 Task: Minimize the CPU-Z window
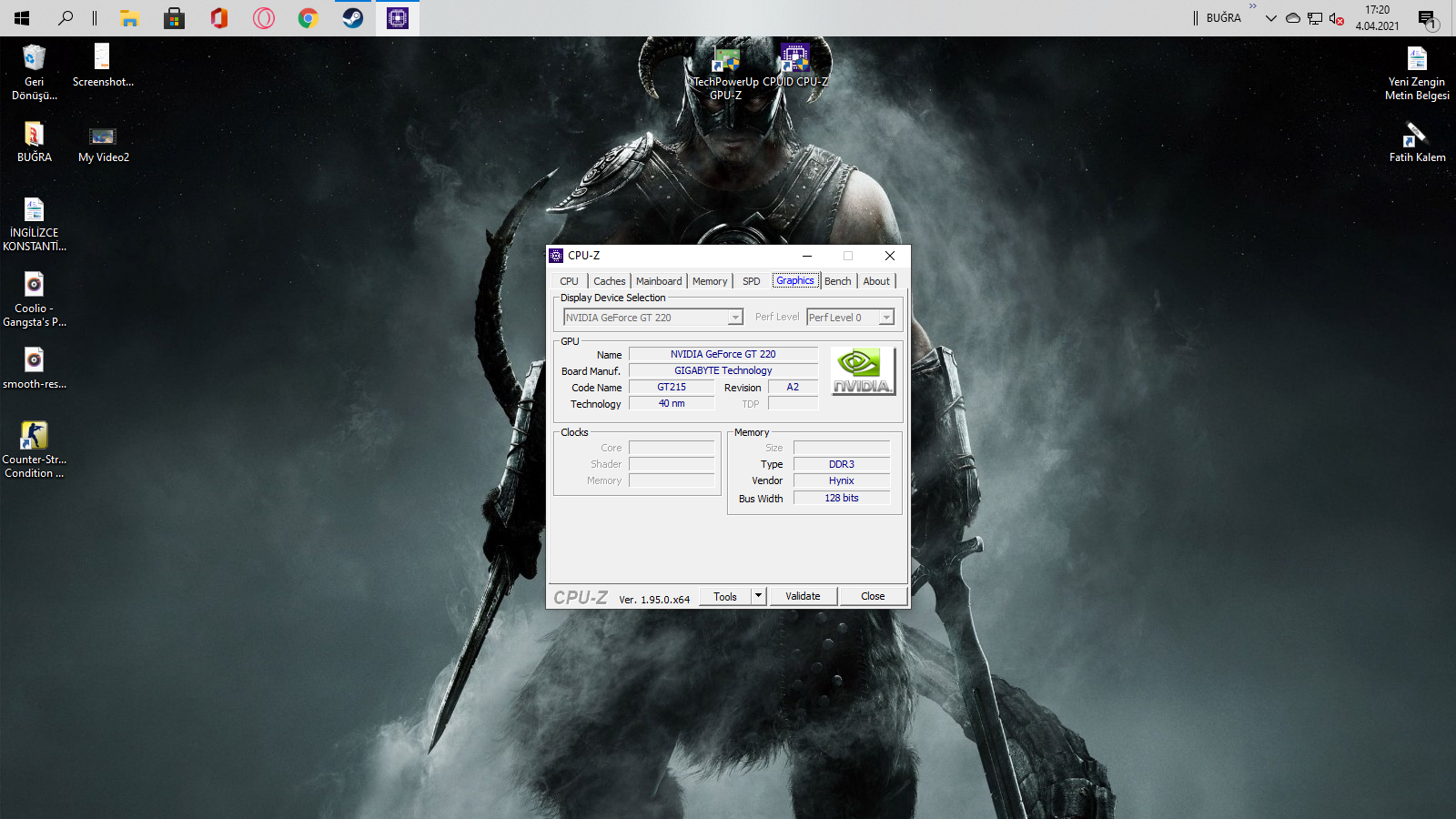[807, 256]
